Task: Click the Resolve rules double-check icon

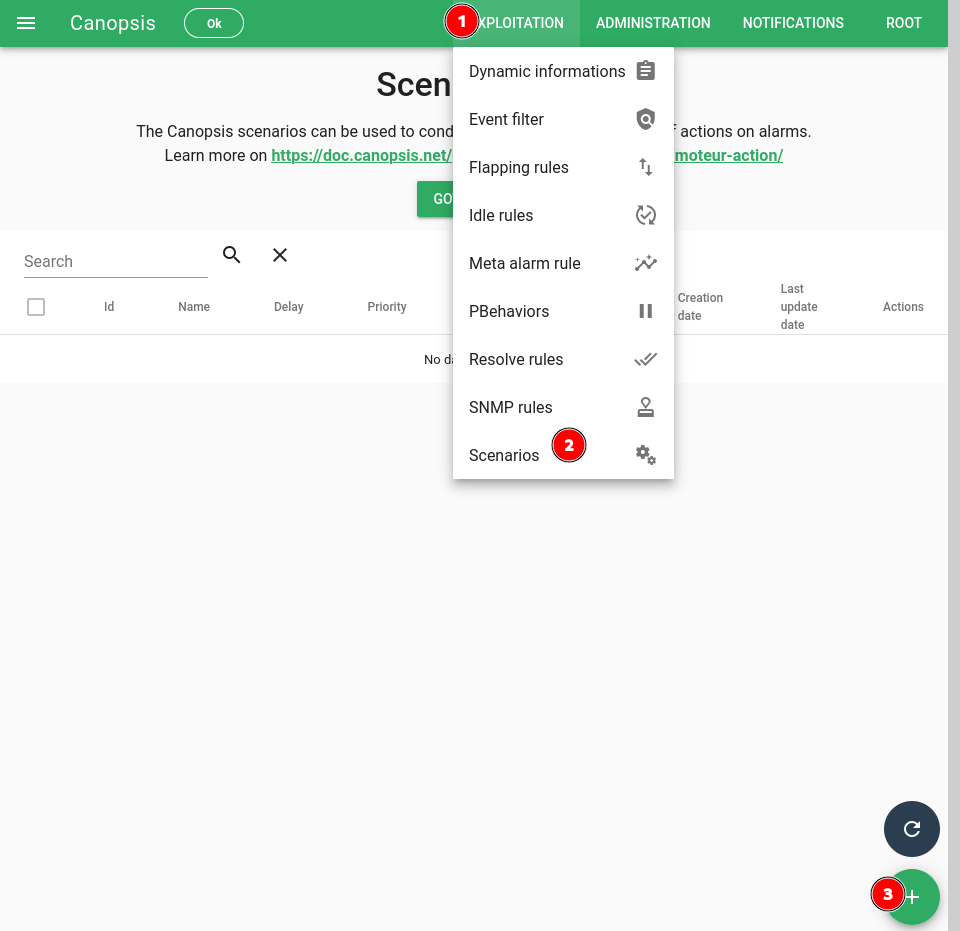Action: tap(645, 359)
